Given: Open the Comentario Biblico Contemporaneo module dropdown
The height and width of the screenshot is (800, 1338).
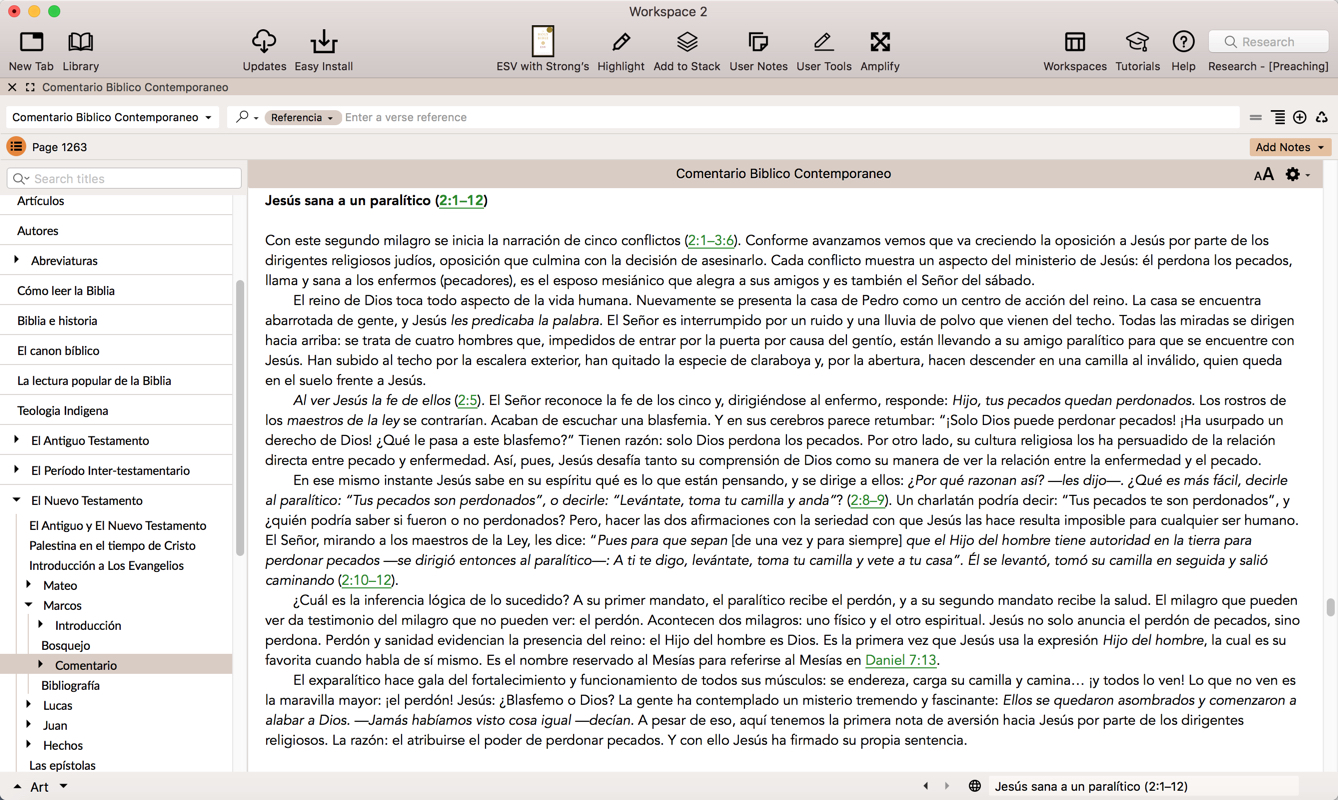Looking at the screenshot, I should pos(112,118).
